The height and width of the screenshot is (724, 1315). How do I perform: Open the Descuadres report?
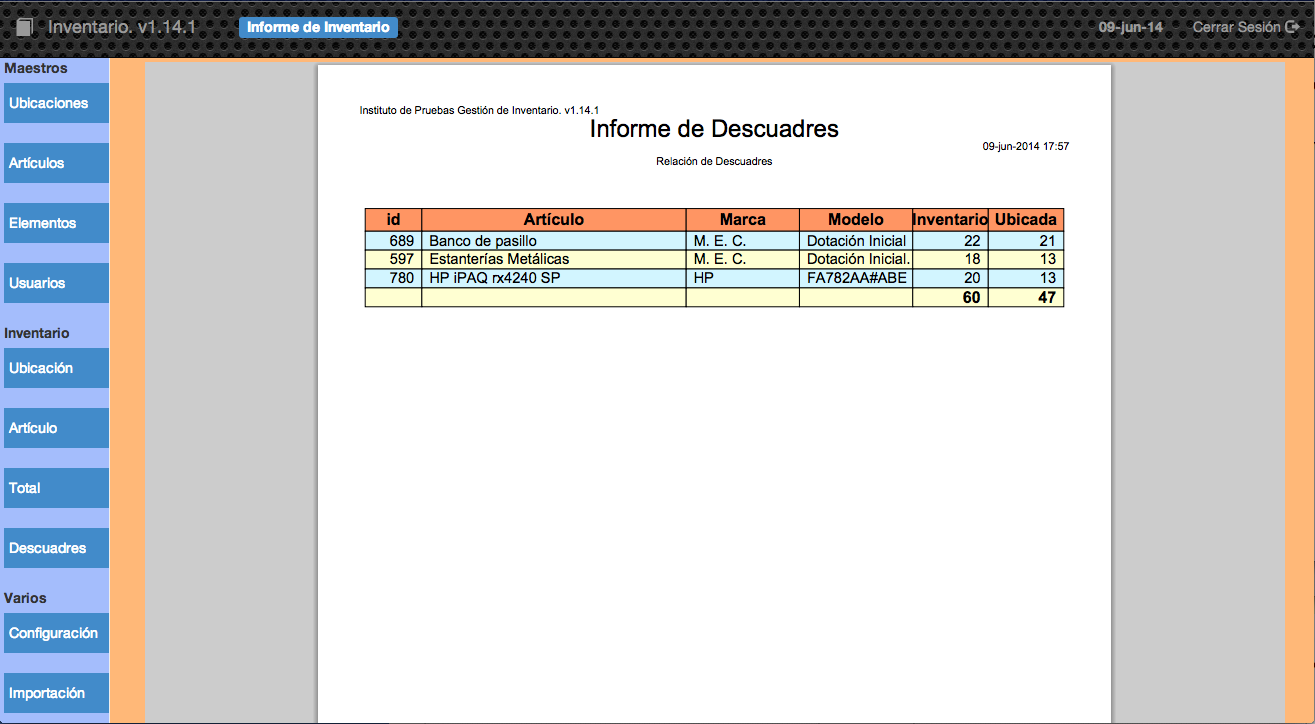(56, 548)
